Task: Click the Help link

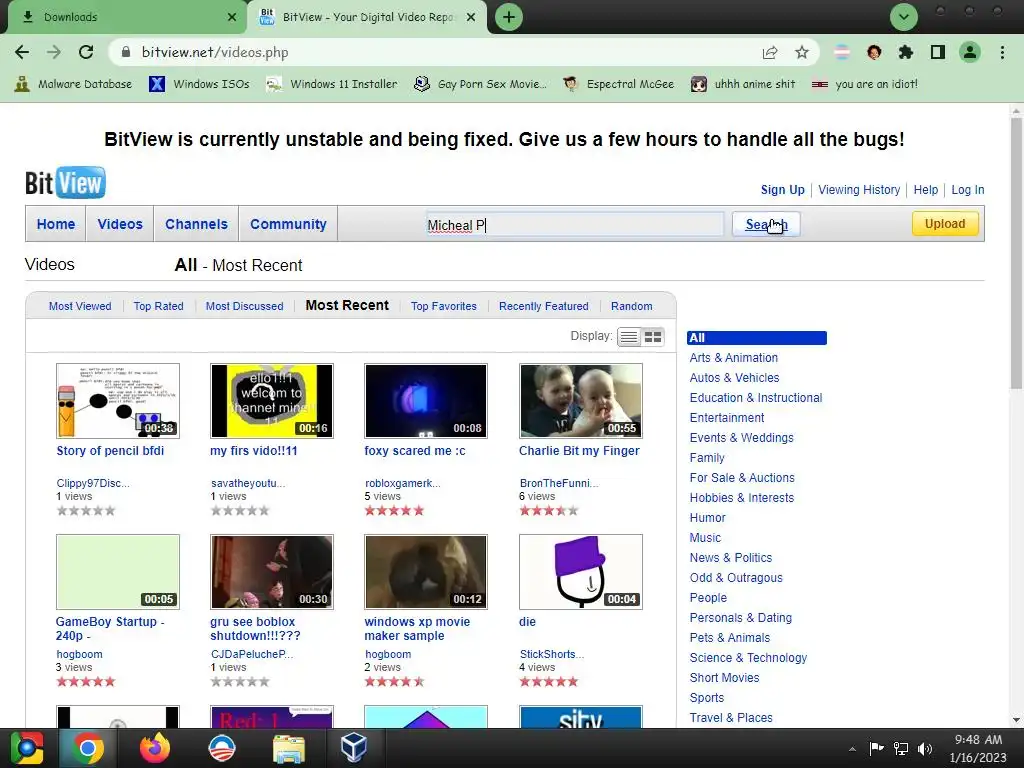Action: point(925,189)
